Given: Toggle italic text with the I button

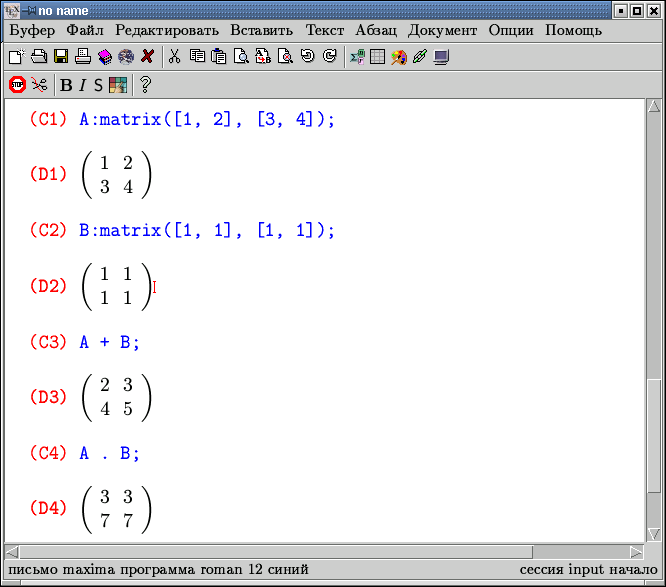Looking at the screenshot, I should pyautogui.click(x=83, y=85).
